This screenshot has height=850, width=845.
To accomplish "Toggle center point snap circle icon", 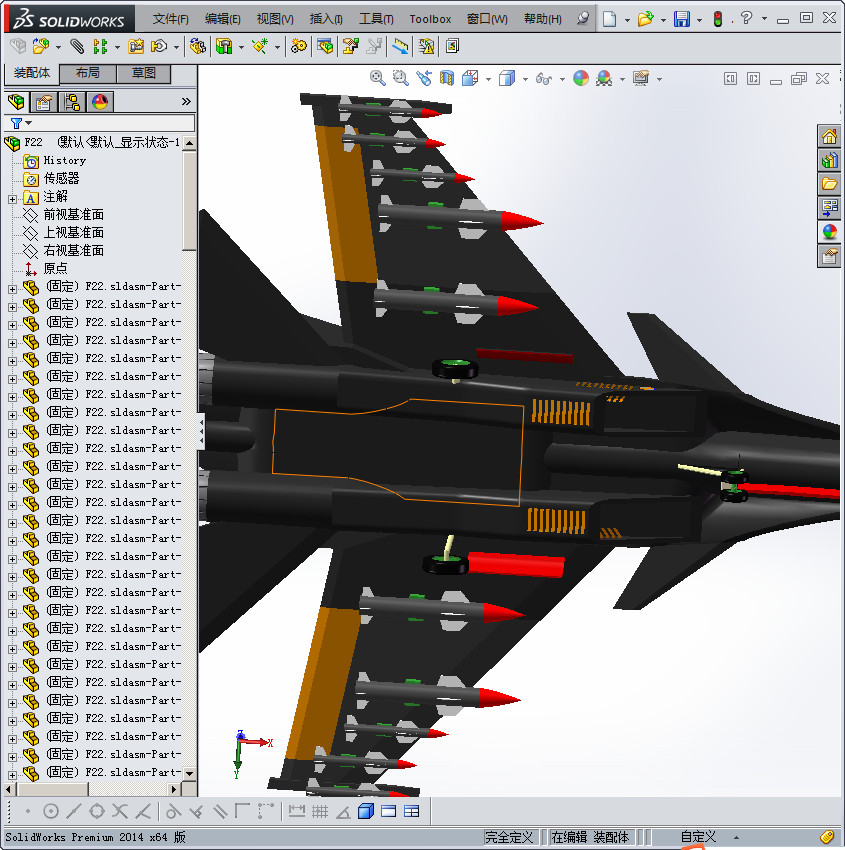I will (51, 812).
